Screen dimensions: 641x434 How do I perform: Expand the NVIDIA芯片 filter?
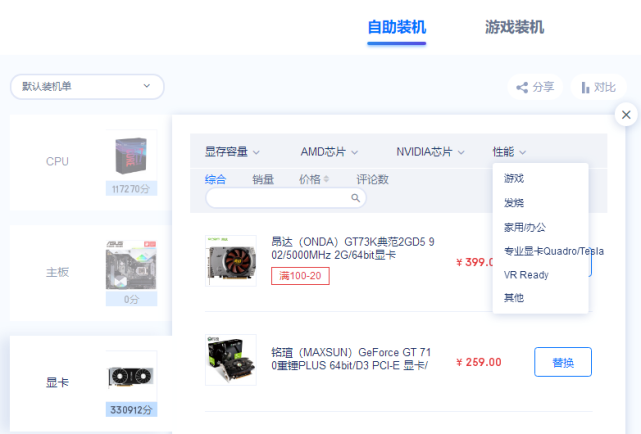(x=430, y=152)
